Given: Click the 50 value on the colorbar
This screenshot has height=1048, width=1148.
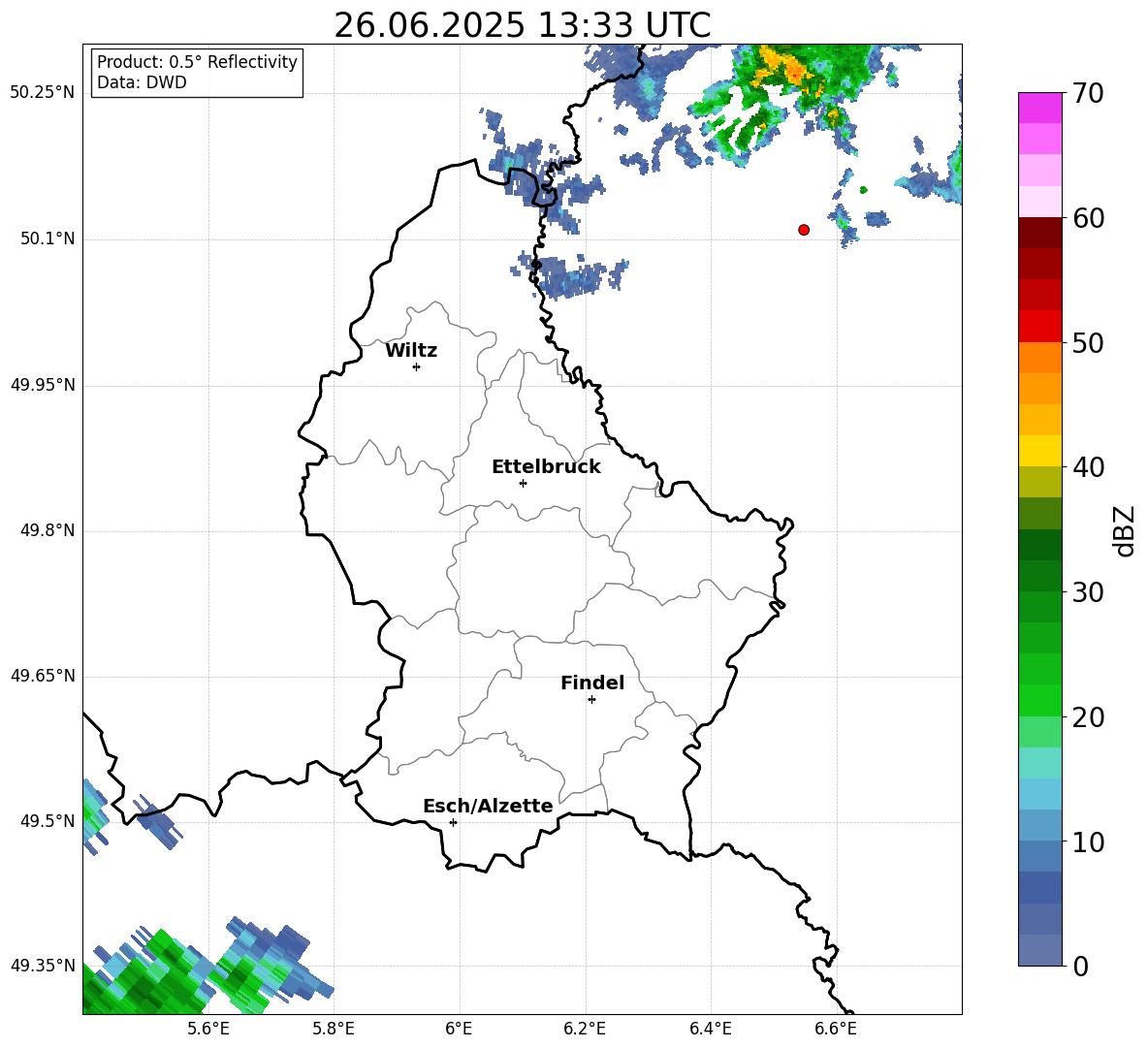Looking at the screenshot, I should (x=1087, y=342).
